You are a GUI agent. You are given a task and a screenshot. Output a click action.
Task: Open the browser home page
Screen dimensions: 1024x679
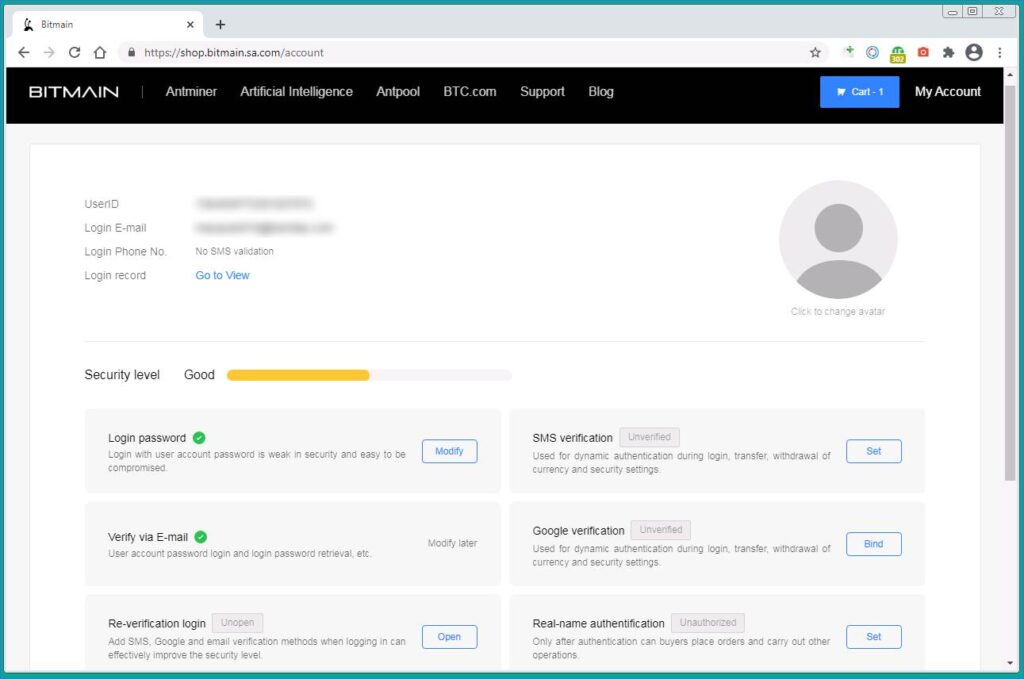click(x=100, y=52)
